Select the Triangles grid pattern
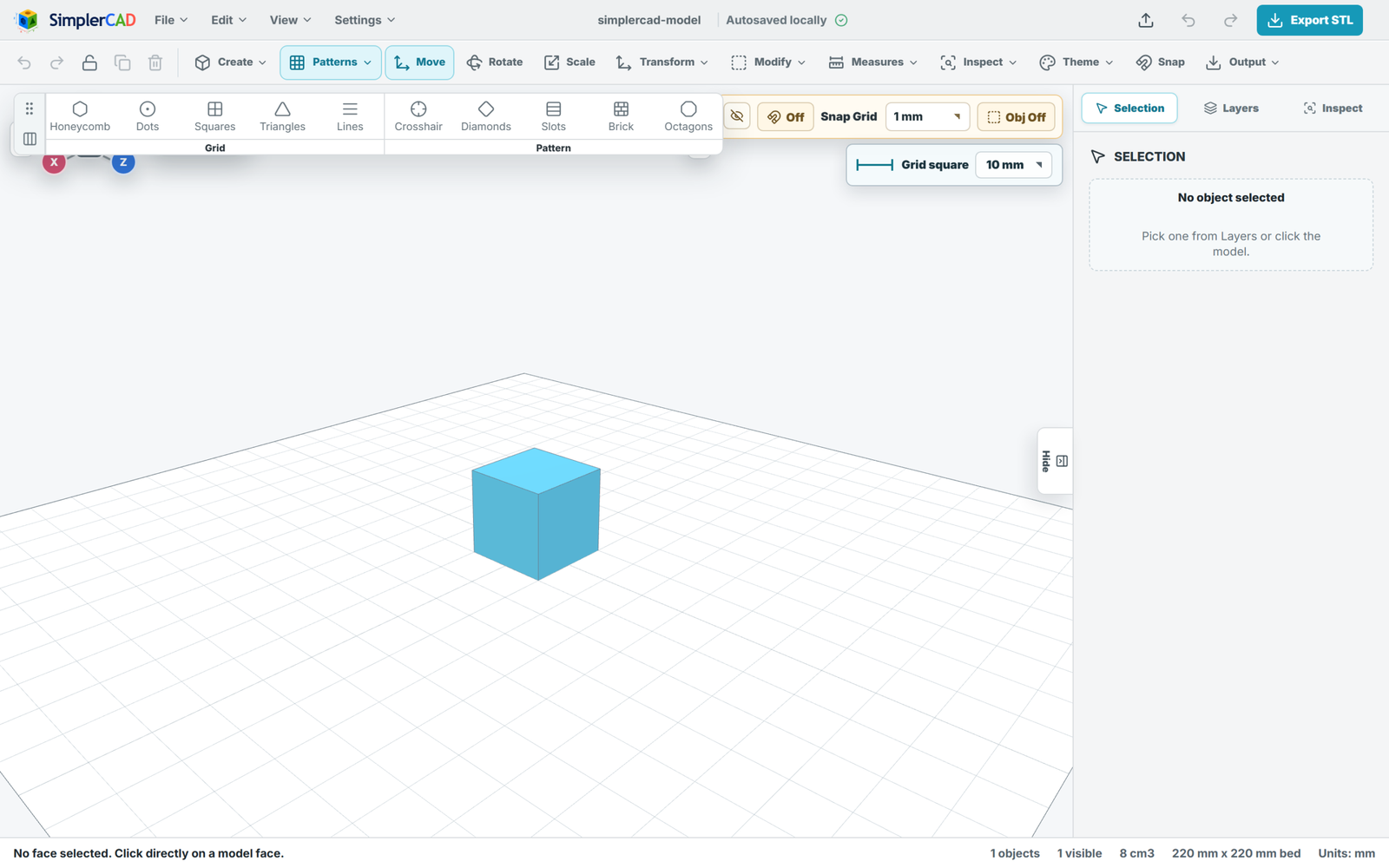 [x=282, y=116]
